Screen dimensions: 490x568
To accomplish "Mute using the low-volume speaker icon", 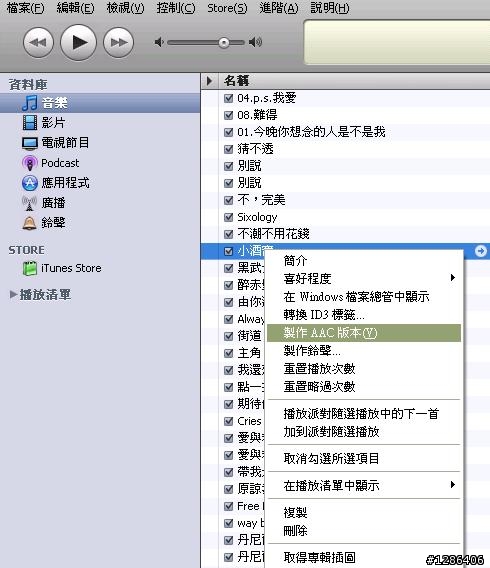I will [x=159, y=42].
